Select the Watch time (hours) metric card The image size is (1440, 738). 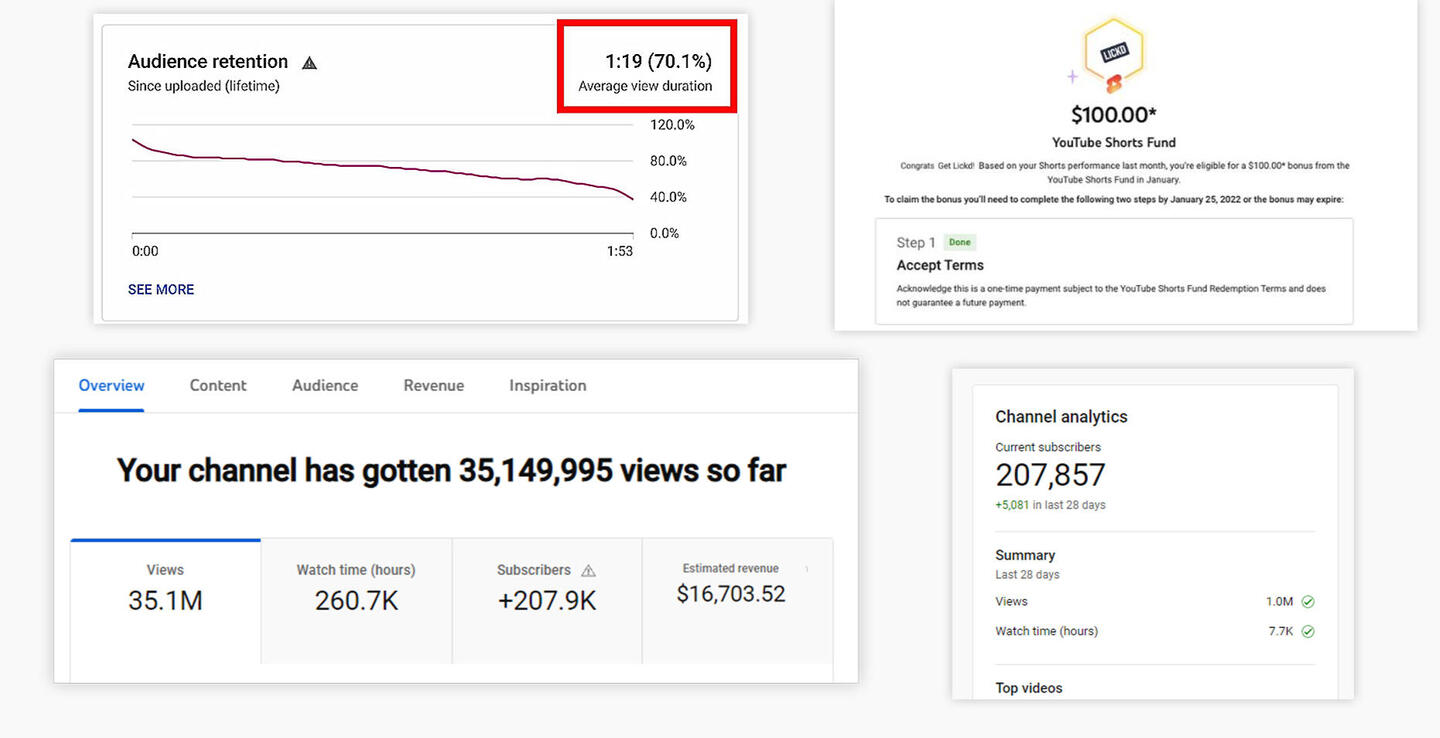point(356,600)
